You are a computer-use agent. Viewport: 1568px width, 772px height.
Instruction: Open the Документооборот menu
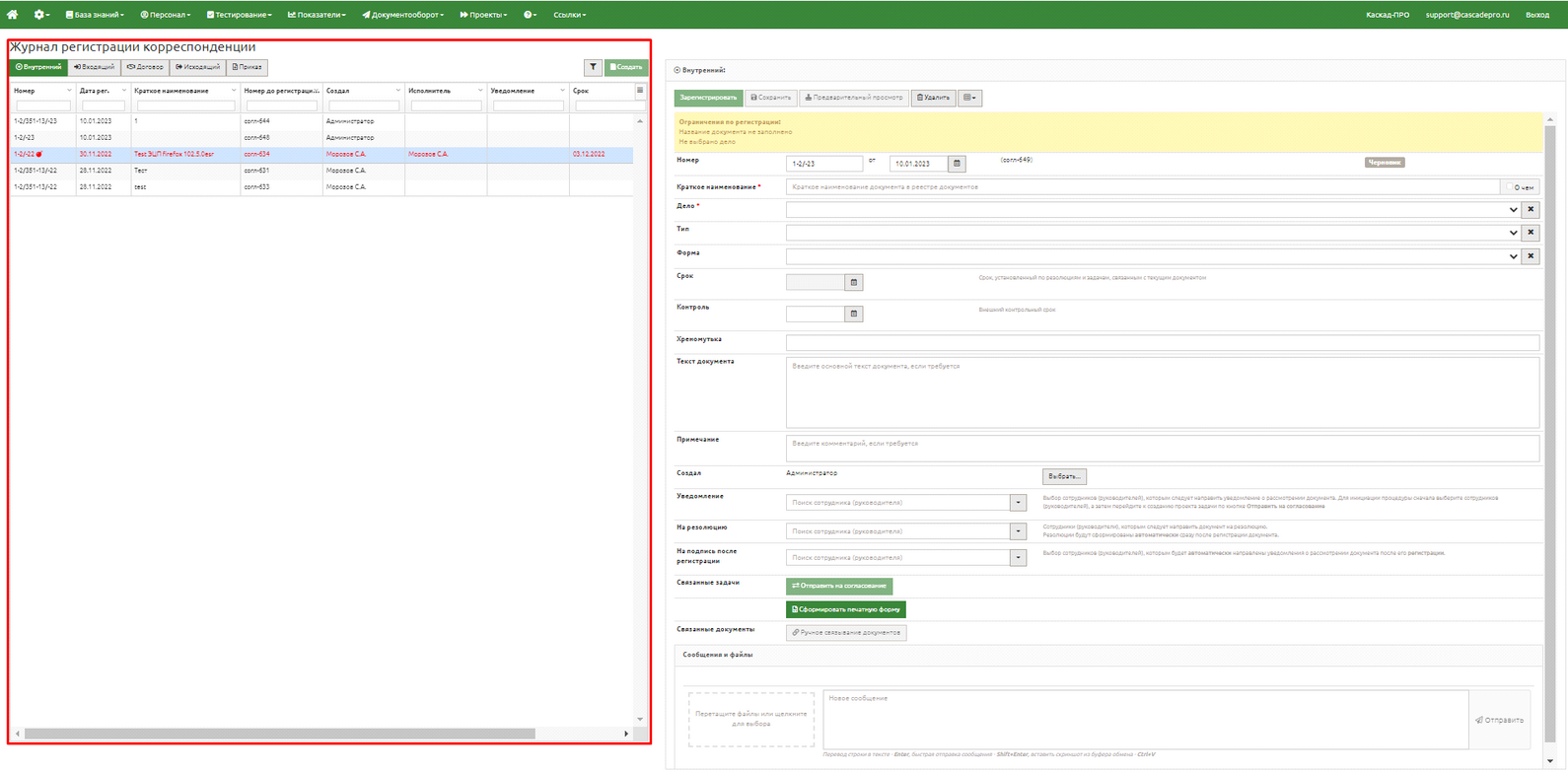[x=402, y=15]
